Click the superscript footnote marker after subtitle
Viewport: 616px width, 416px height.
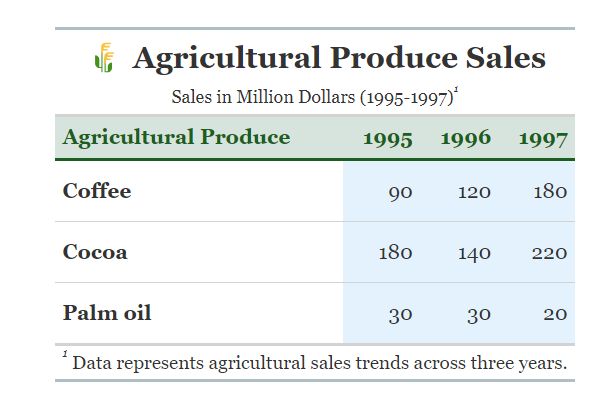pos(456,90)
